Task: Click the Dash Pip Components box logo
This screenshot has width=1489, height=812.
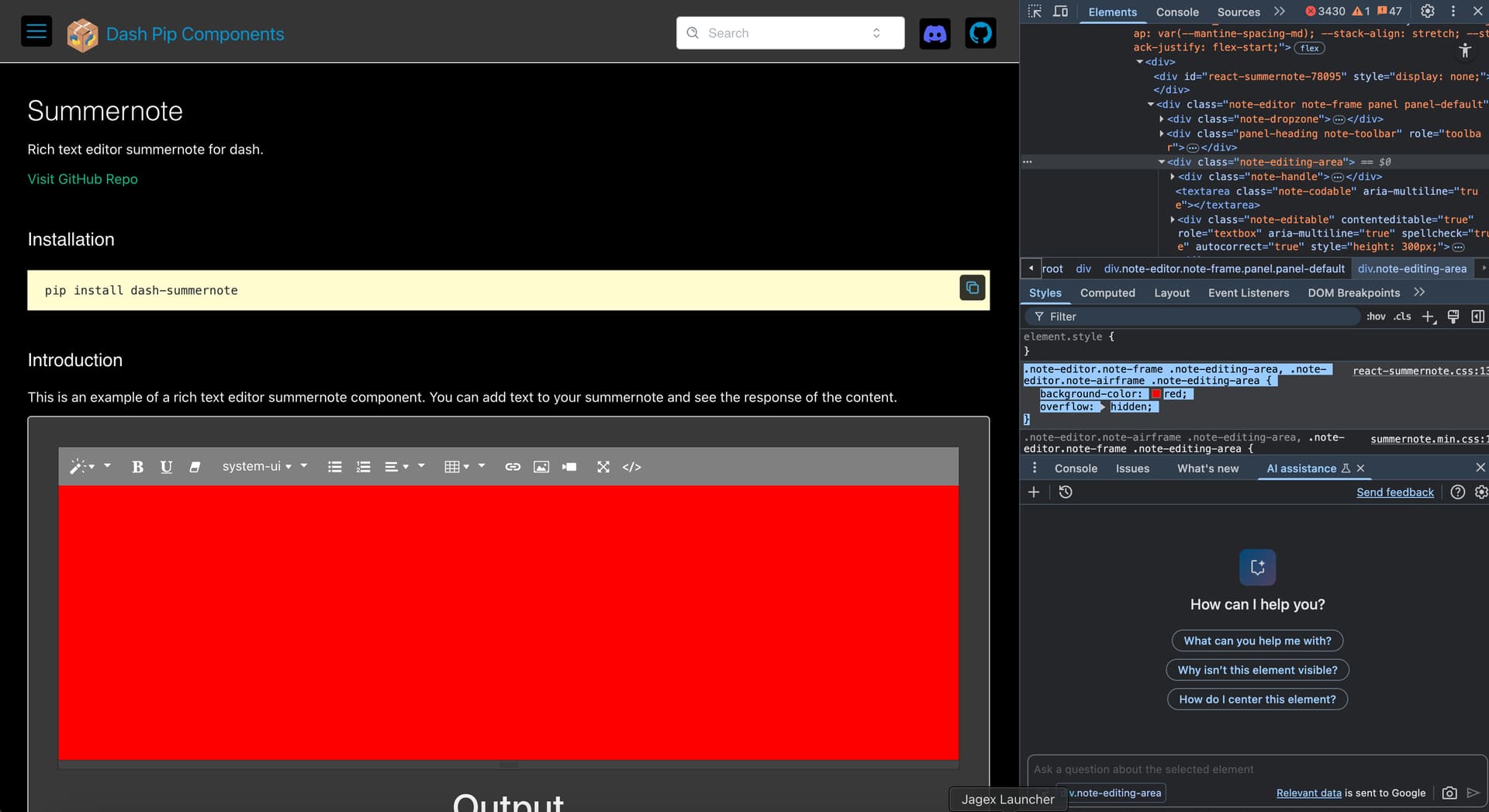Action: (82, 35)
